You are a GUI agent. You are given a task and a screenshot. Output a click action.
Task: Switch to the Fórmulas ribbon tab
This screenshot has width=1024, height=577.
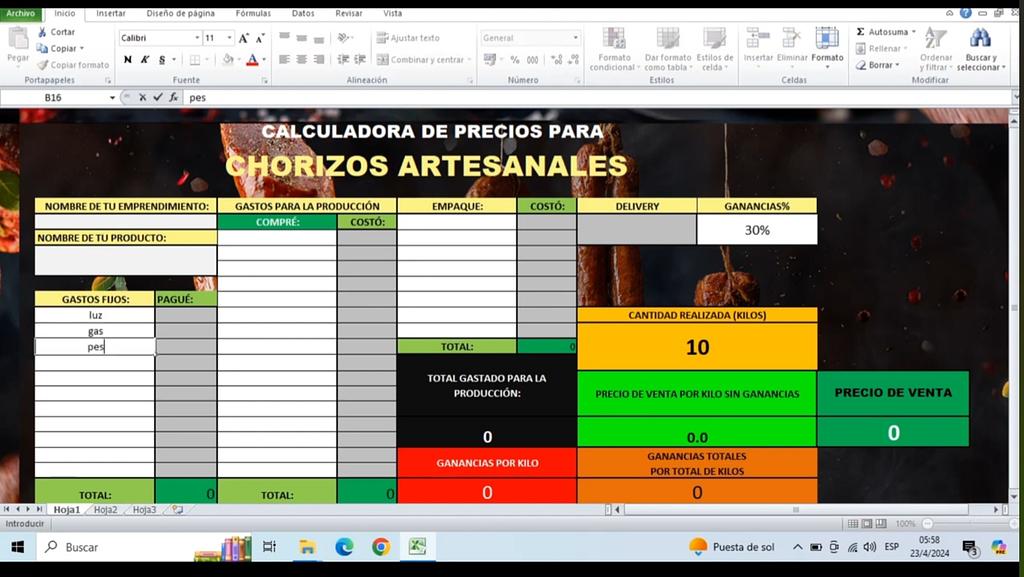(x=252, y=13)
